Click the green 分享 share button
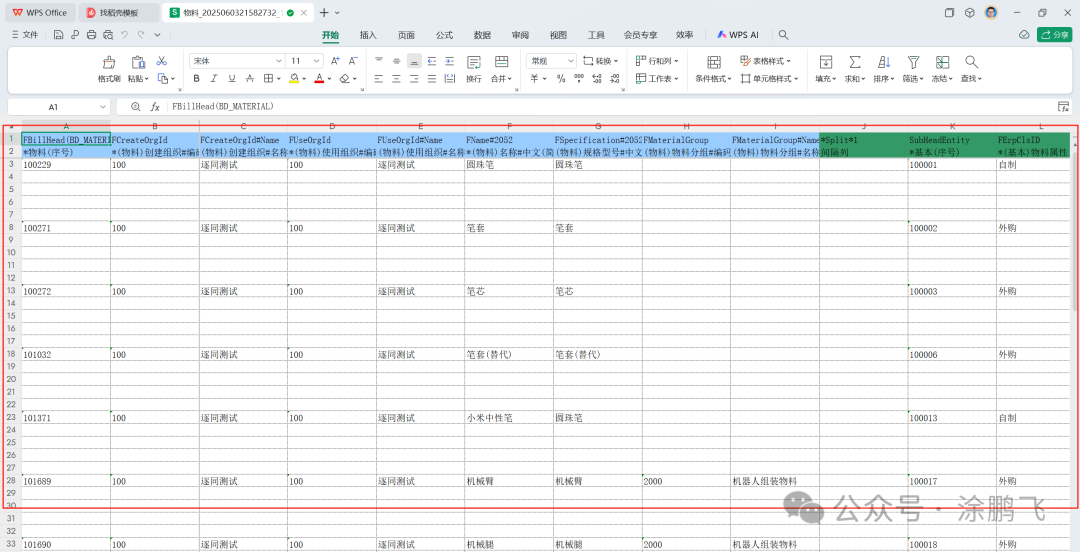This screenshot has height=552, width=1080. (1054, 35)
